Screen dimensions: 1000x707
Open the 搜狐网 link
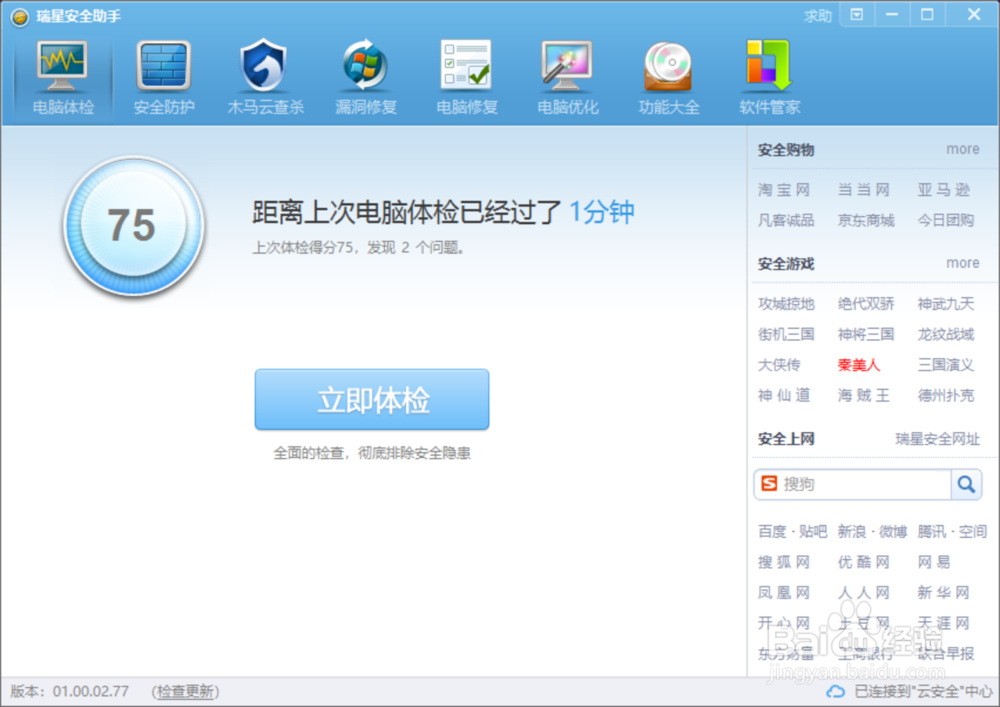[784, 562]
